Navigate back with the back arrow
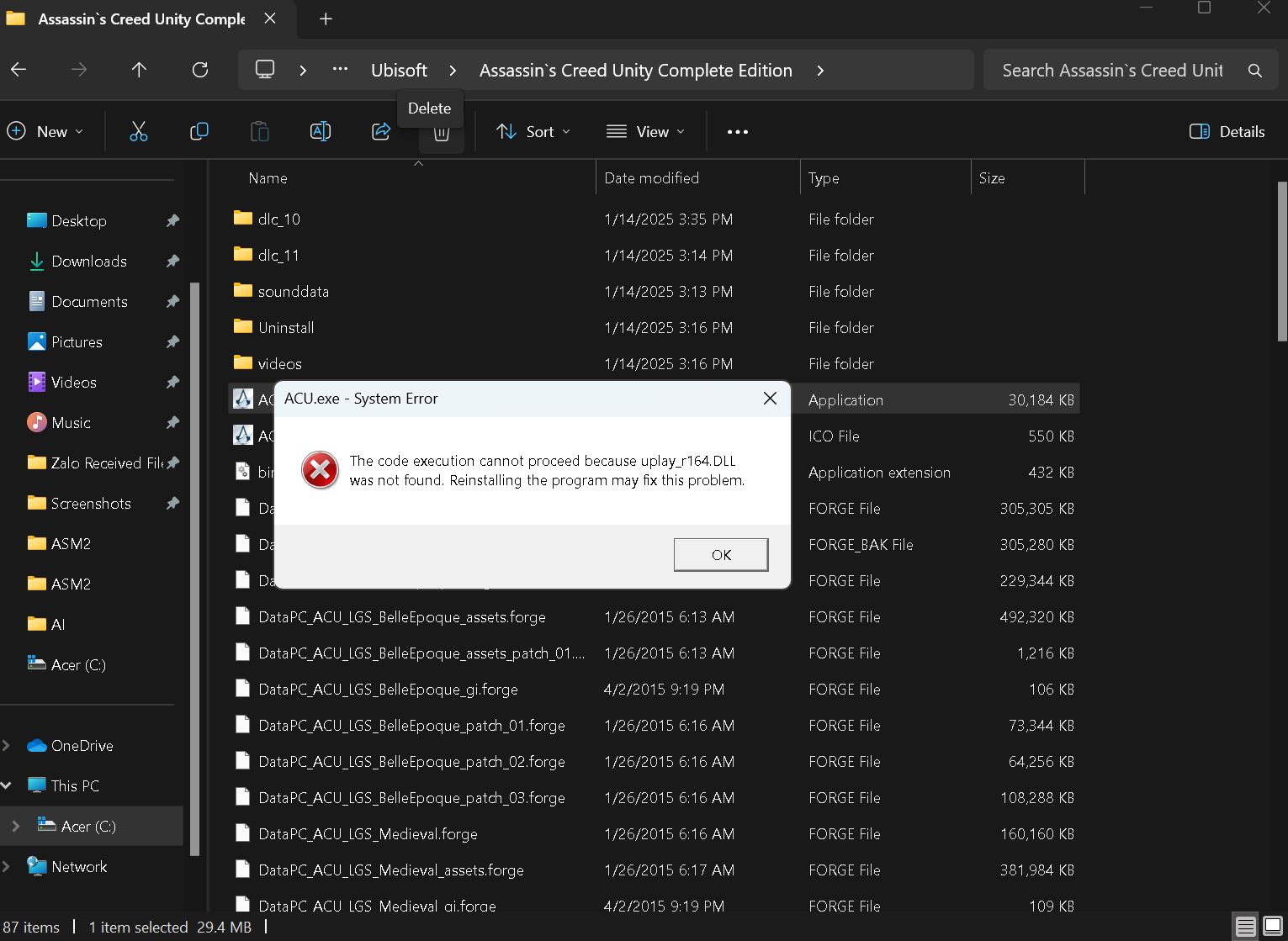This screenshot has height=941, width=1288. click(x=19, y=70)
